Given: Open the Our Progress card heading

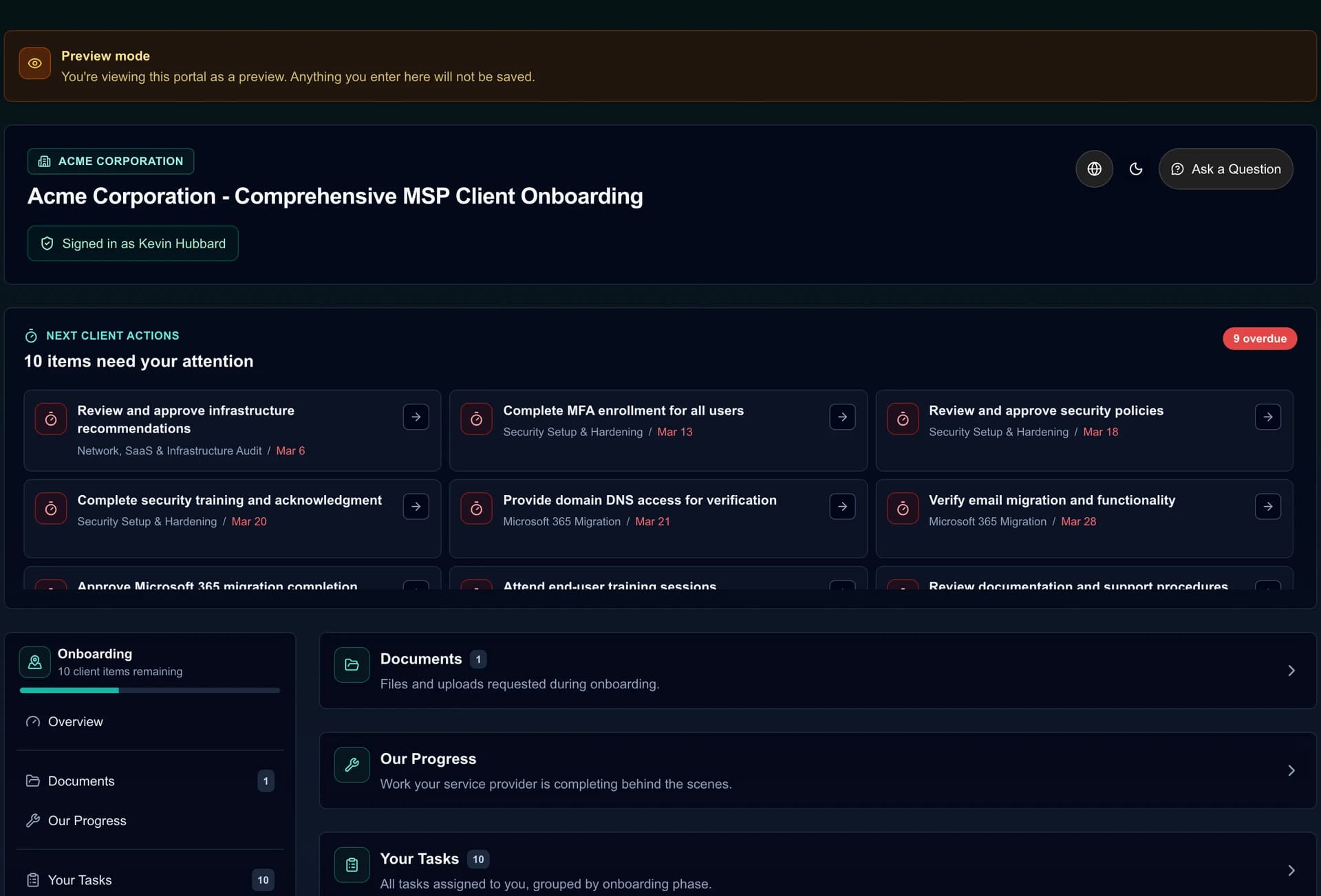Looking at the screenshot, I should (x=428, y=758).
